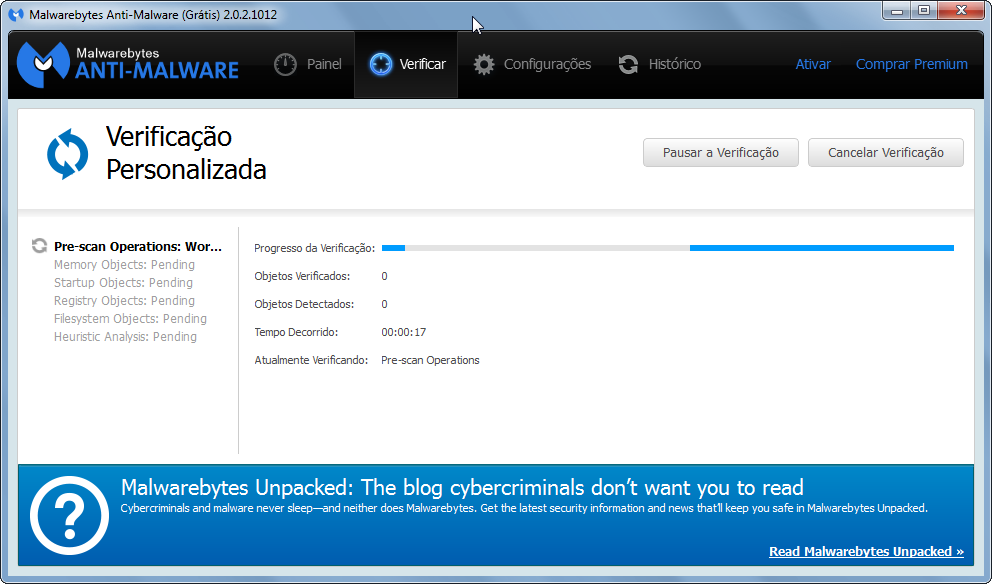Image resolution: width=992 pixels, height=584 pixels.
Task: Click the Malwarebytes title bar app icon
Action: (16, 15)
